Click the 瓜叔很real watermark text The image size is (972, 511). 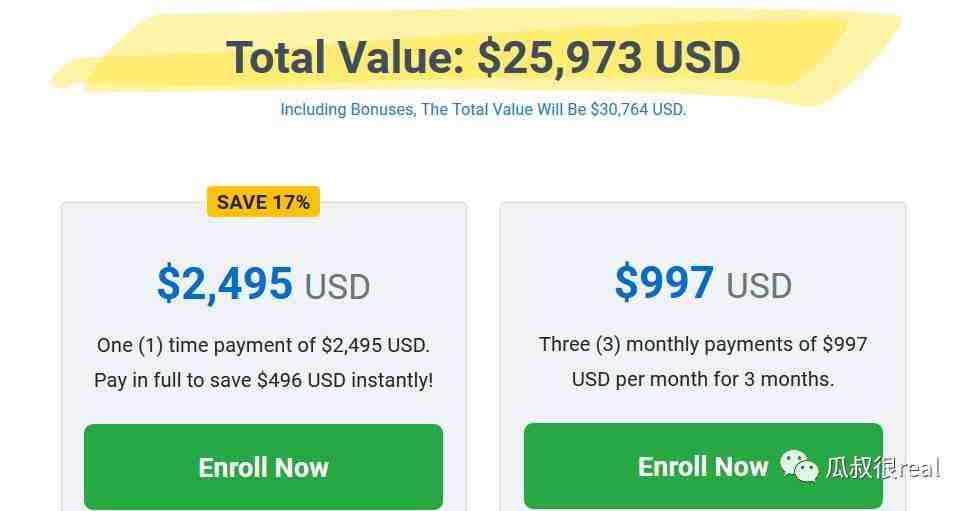(882, 467)
